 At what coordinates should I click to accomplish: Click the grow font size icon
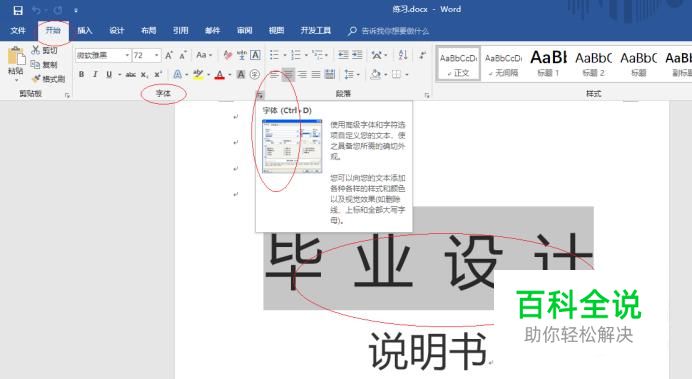click(169, 55)
